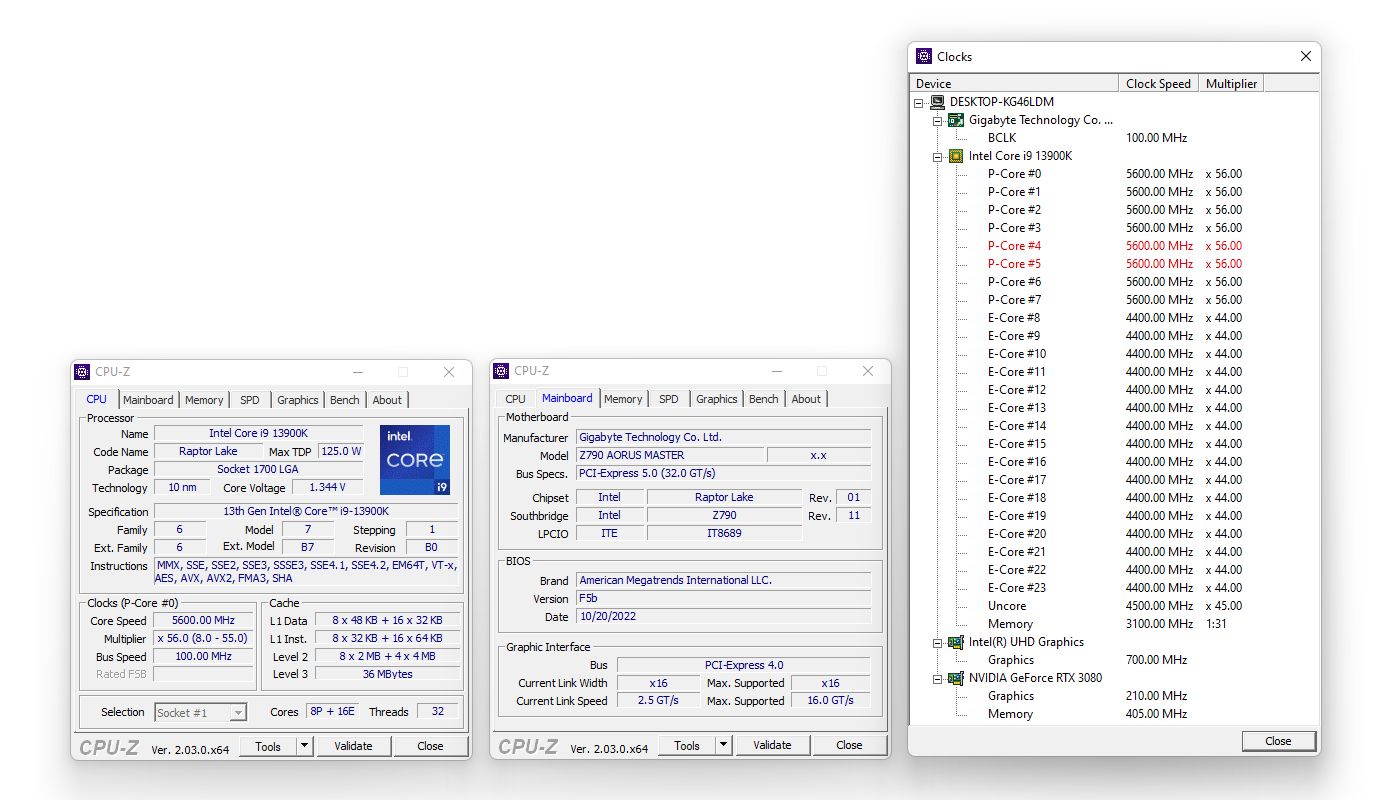Click the Core Voltage value 1.344 V
Viewport: 1400px width, 800px height.
pos(327,487)
